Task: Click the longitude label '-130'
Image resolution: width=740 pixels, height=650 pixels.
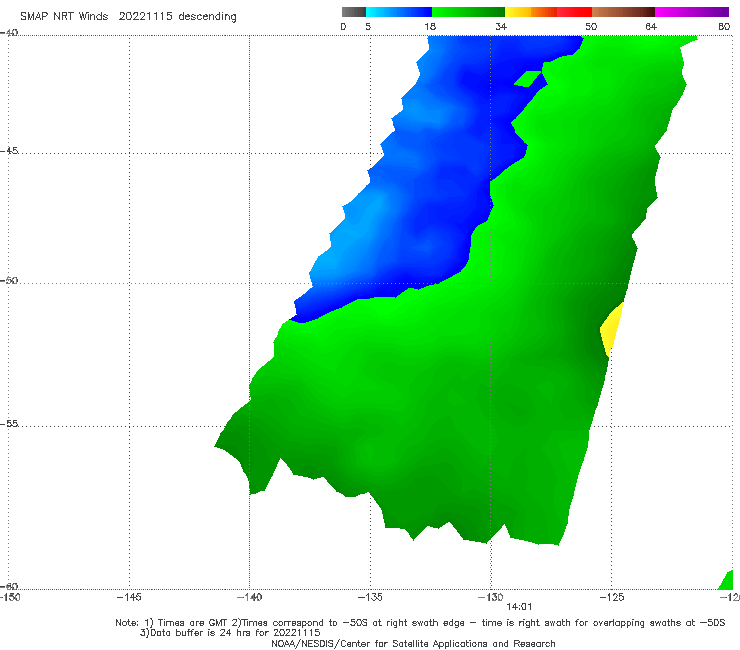Action: pyautogui.click(x=491, y=597)
